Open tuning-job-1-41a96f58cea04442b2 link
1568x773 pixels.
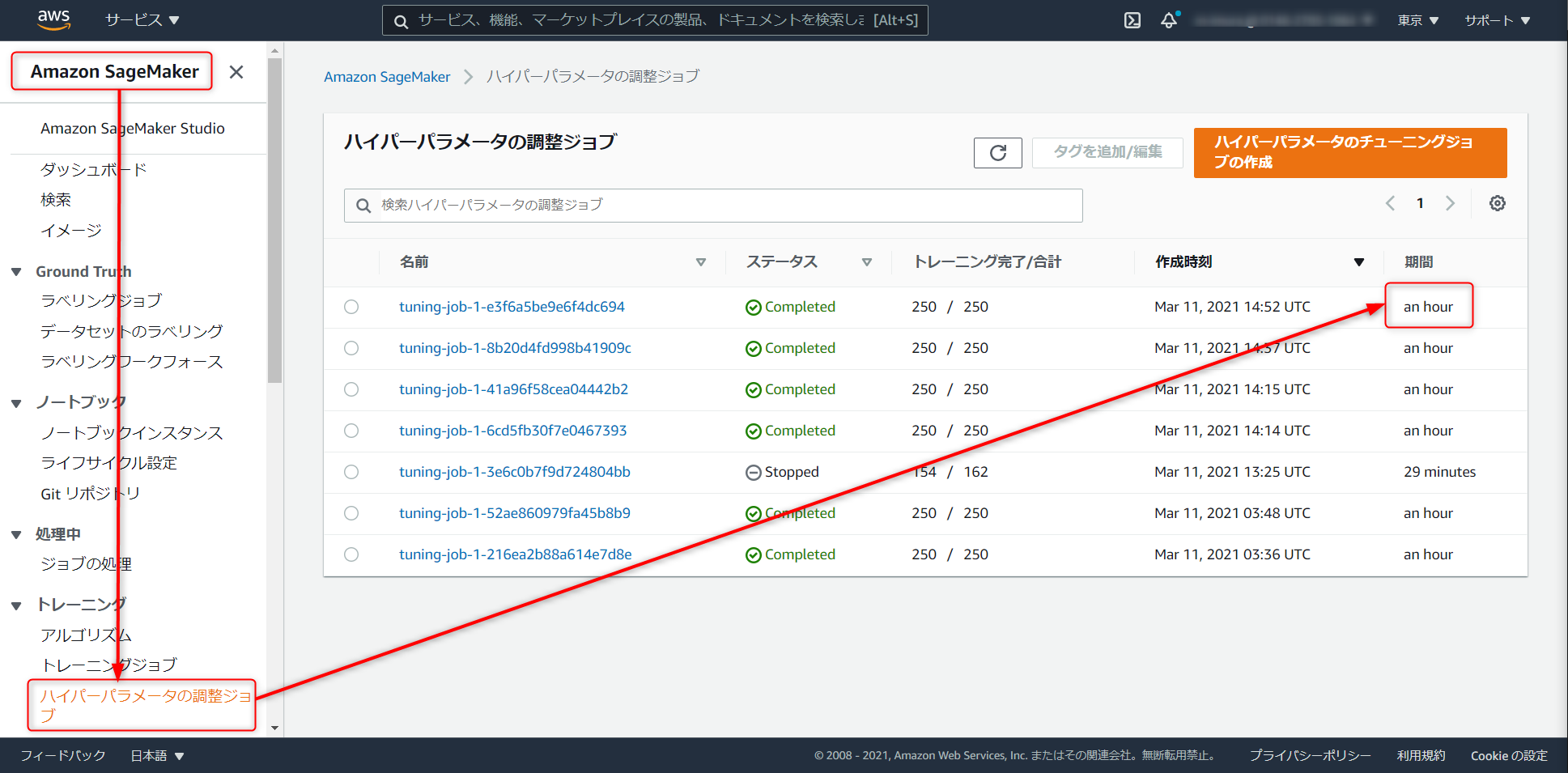(x=513, y=389)
